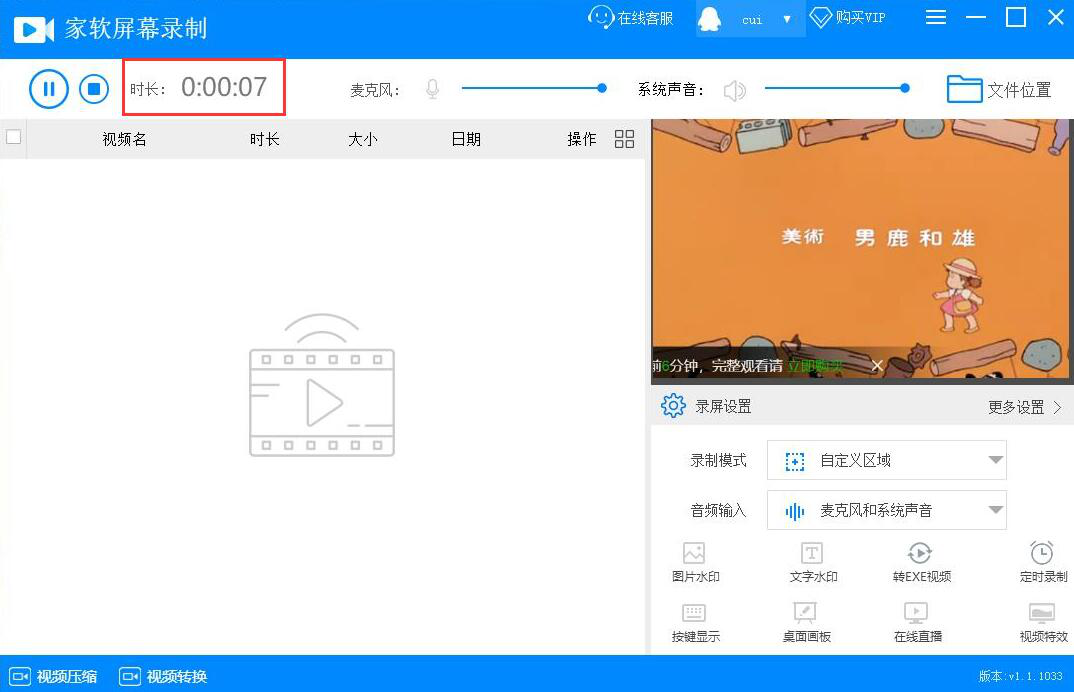Open recording settings gear
The image size is (1074, 692).
[673, 406]
